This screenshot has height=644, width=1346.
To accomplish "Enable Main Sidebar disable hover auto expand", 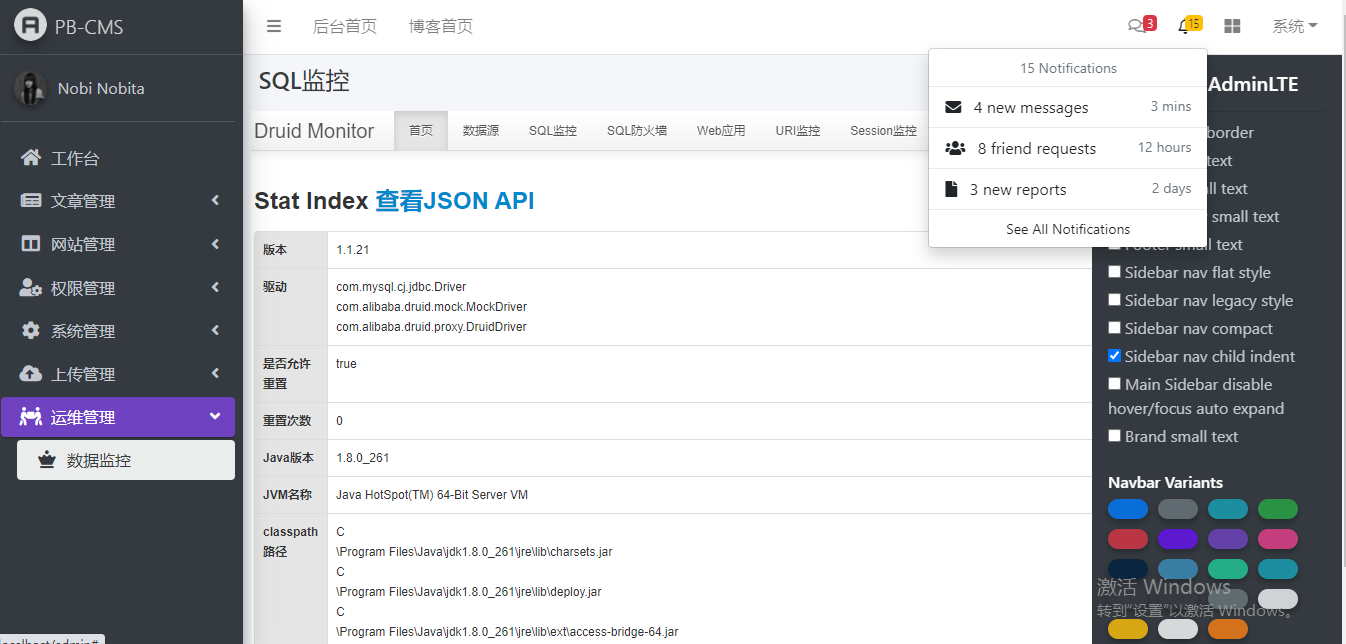I will pyautogui.click(x=1114, y=384).
